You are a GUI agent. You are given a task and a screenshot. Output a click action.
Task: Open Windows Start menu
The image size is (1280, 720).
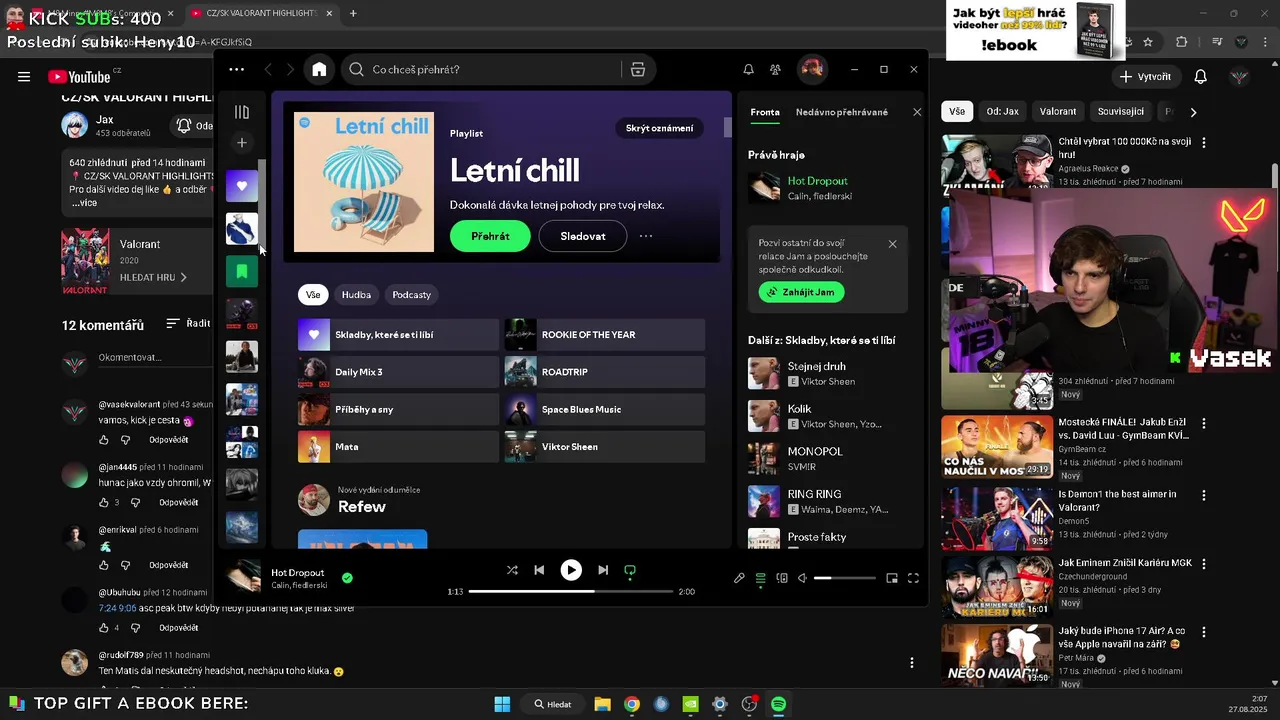(x=502, y=704)
